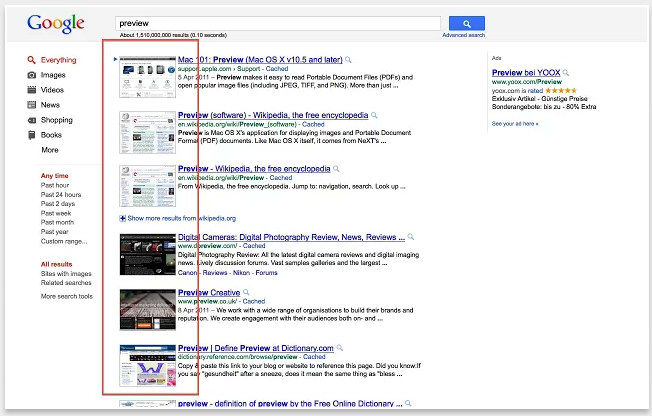Image resolution: width=652 pixels, height=416 pixels.
Task: Click preview magnifier beside Mac 101 result
Action: tap(348, 60)
